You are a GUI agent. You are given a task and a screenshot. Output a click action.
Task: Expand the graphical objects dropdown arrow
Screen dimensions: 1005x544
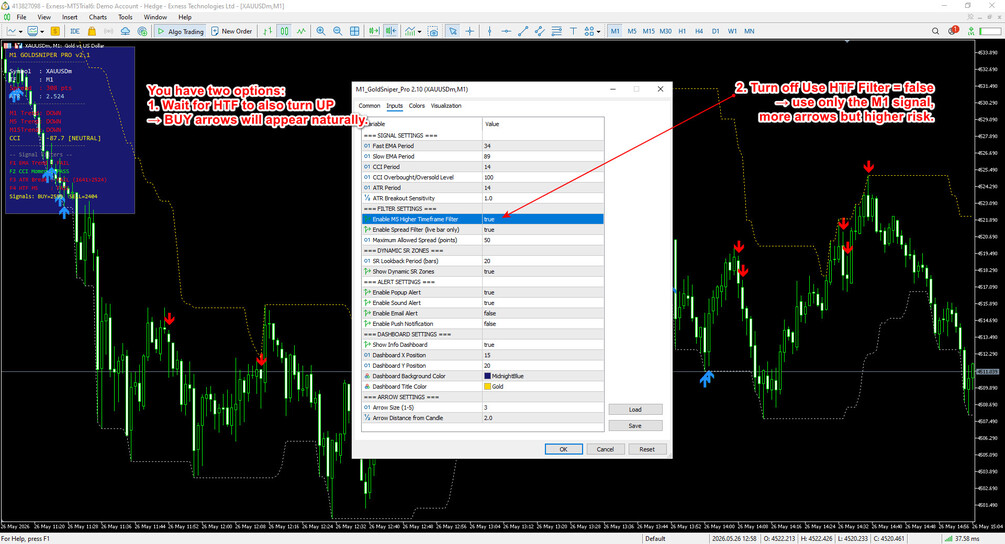click(x=598, y=31)
